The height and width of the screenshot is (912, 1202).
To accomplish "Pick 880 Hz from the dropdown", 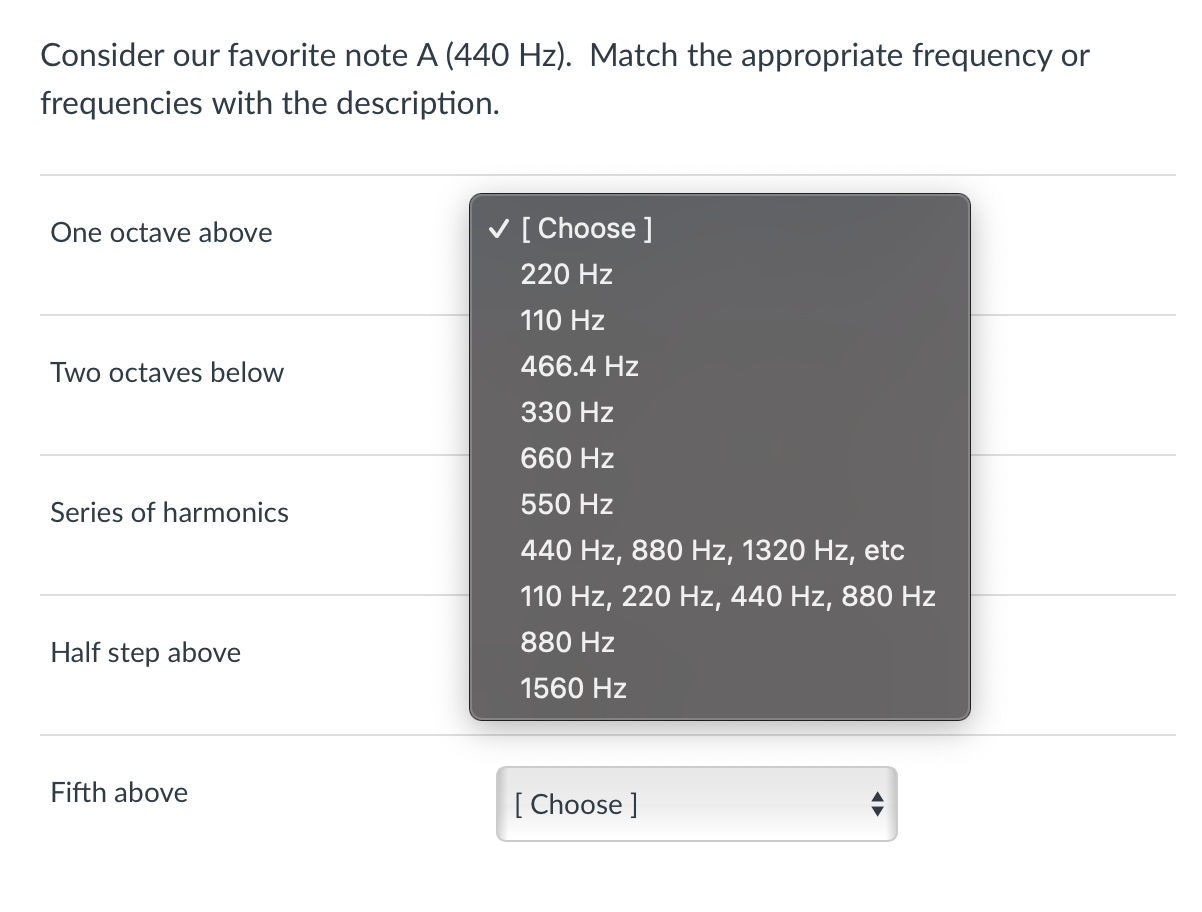I will 566,642.
